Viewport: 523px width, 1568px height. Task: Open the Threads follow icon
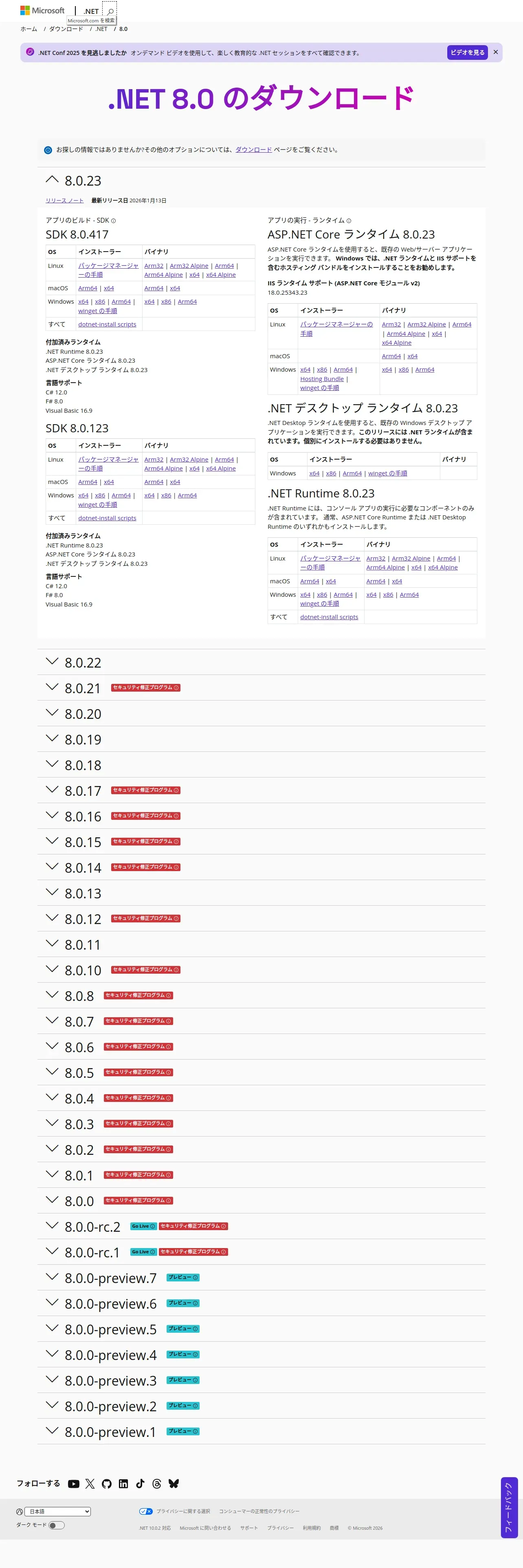click(156, 1483)
